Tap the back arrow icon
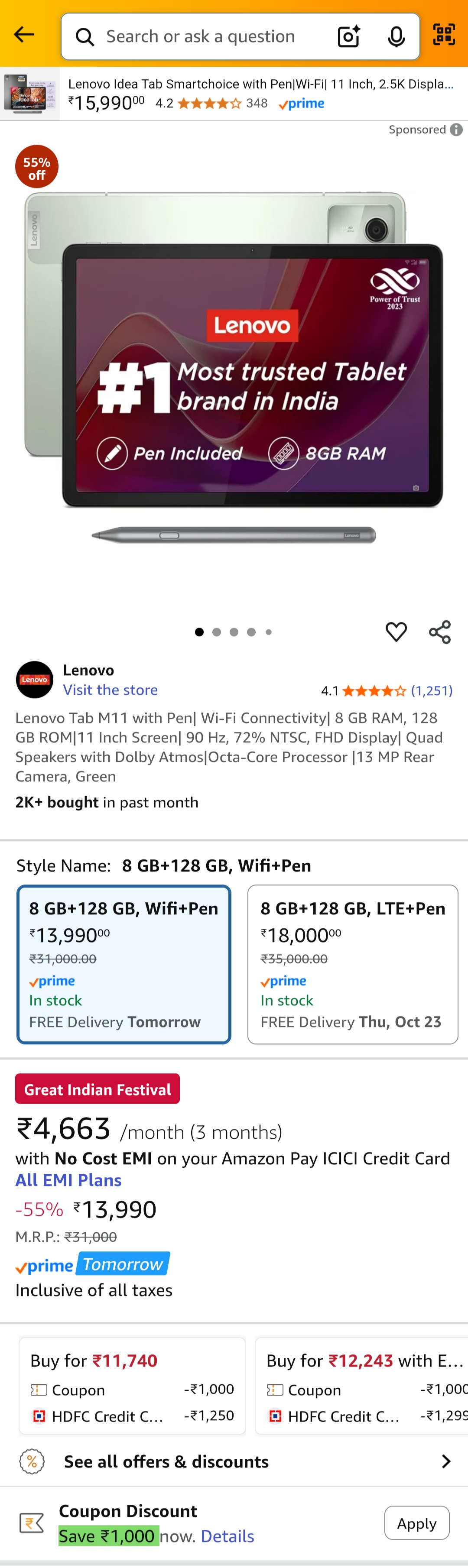The height and width of the screenshot is (1568, 468). point(24,35)
